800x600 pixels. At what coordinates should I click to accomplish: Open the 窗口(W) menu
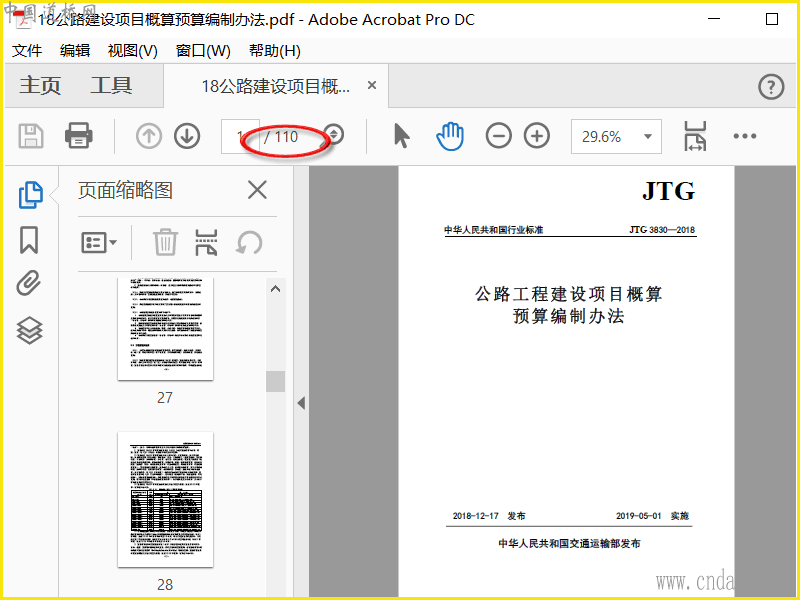[203, 51]
